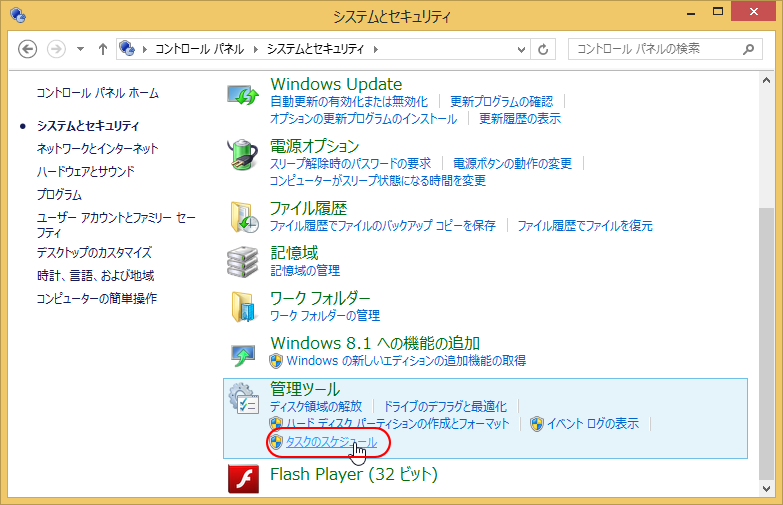The height and width of the screenshot is (505, 783).
Task: Click the vertical scrollbar down arrow
Action: (x=767, y=489)
